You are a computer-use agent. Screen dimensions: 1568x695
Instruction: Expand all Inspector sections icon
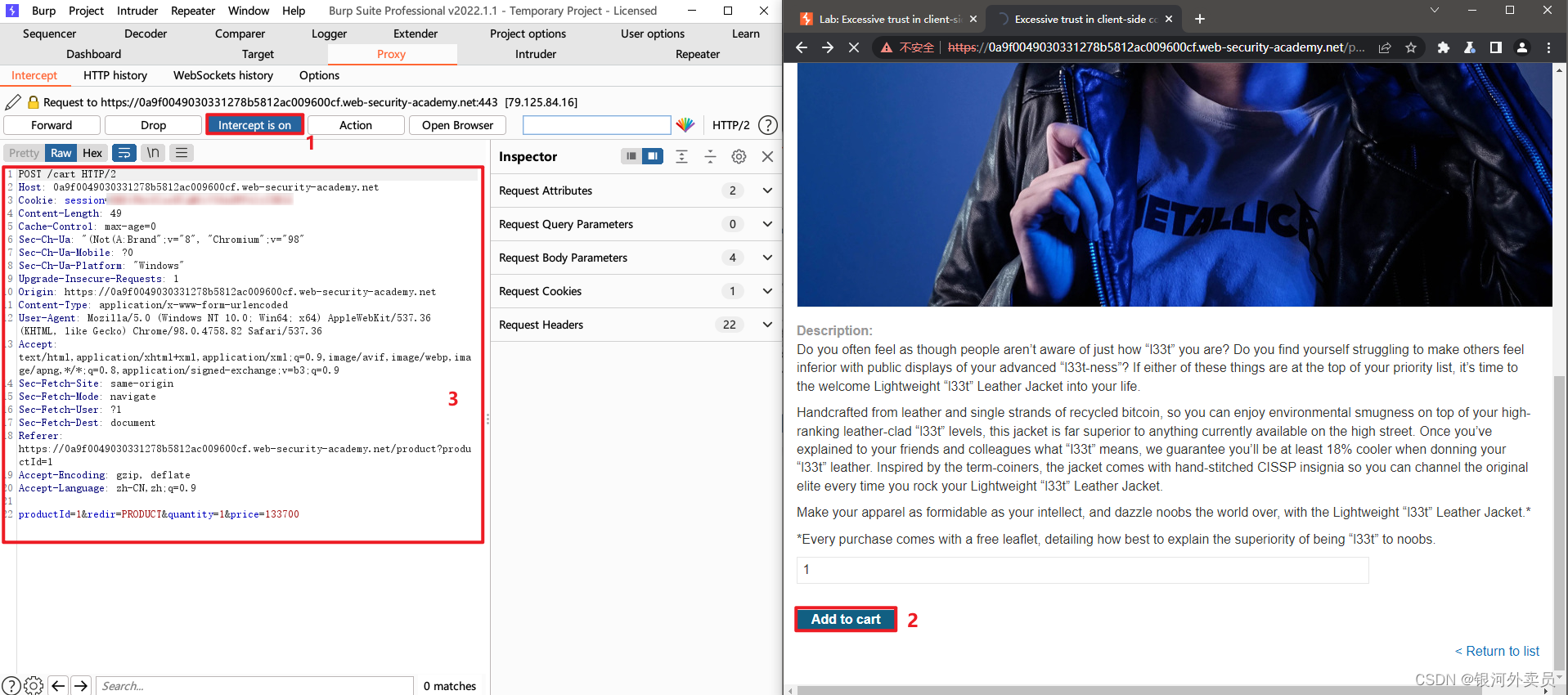(x=681, y=156)
